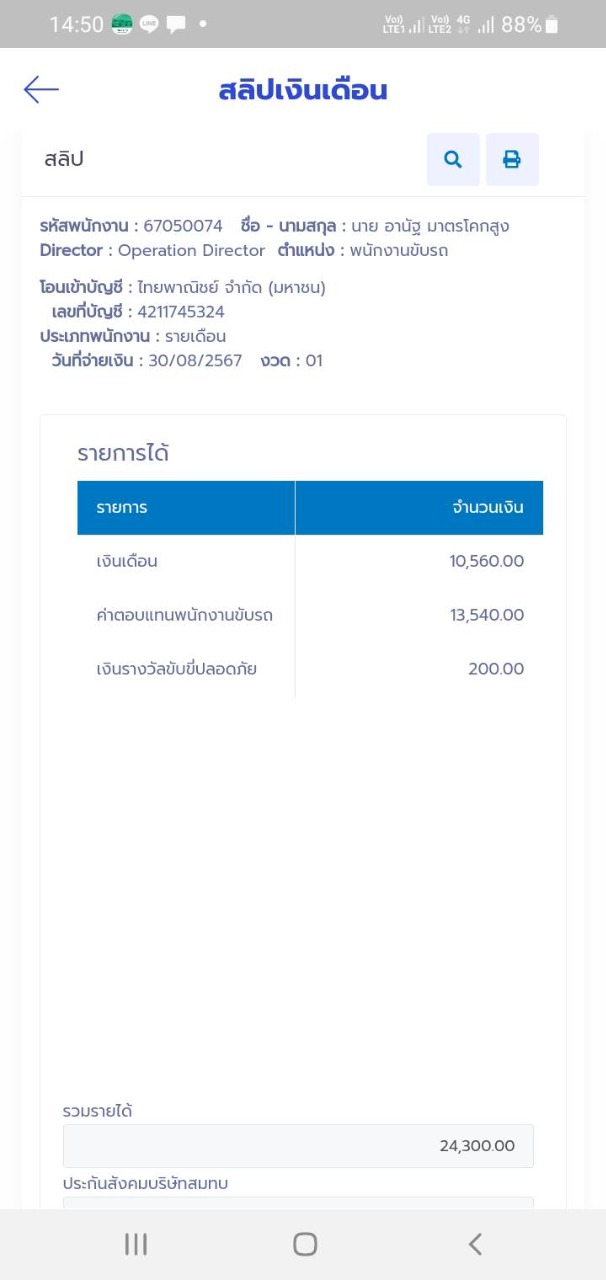Tap the employee code 67050074

click(x=183, y=226)
